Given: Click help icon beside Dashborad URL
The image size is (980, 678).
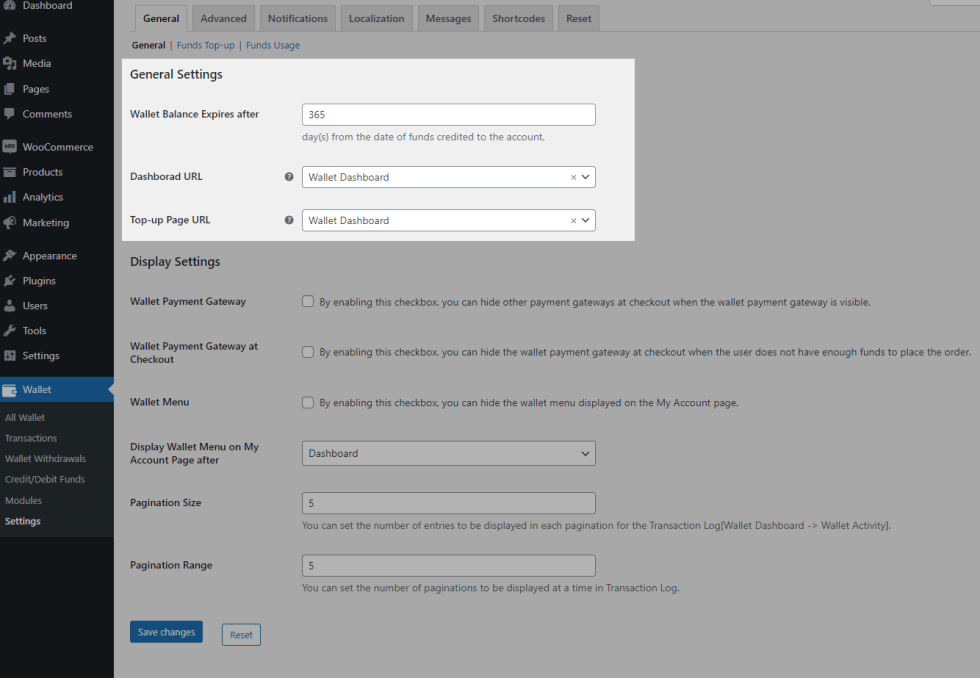Looking at the screenshot, I should (x=289, y=177).
